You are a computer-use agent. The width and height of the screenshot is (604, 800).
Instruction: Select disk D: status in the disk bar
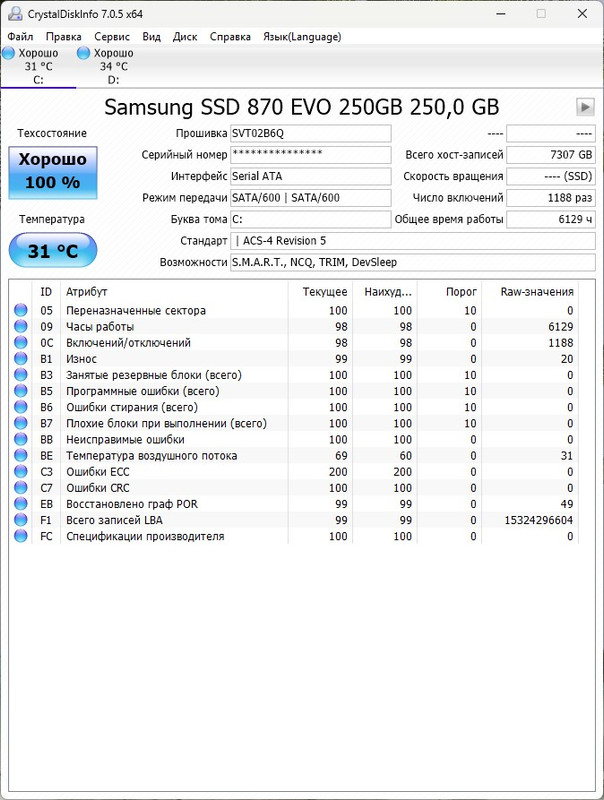(113, 66)
